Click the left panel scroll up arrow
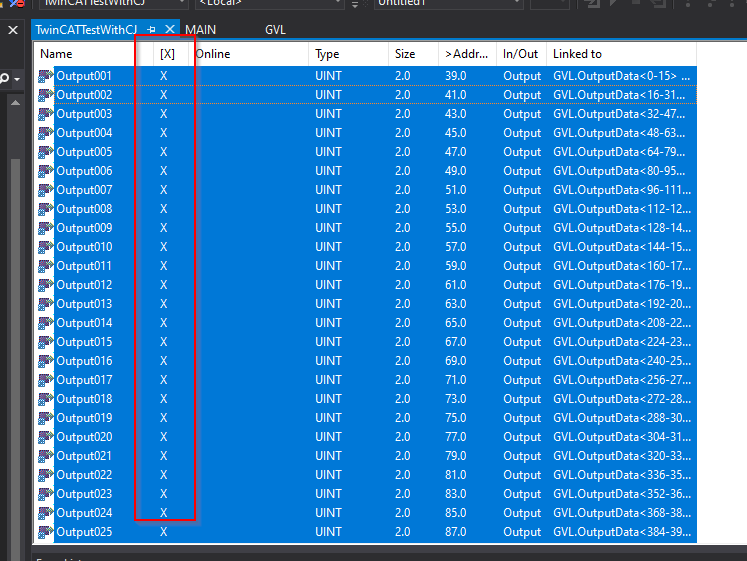This screenshot has width=747, height=561. pyautogui.click(x=15, y=102)
